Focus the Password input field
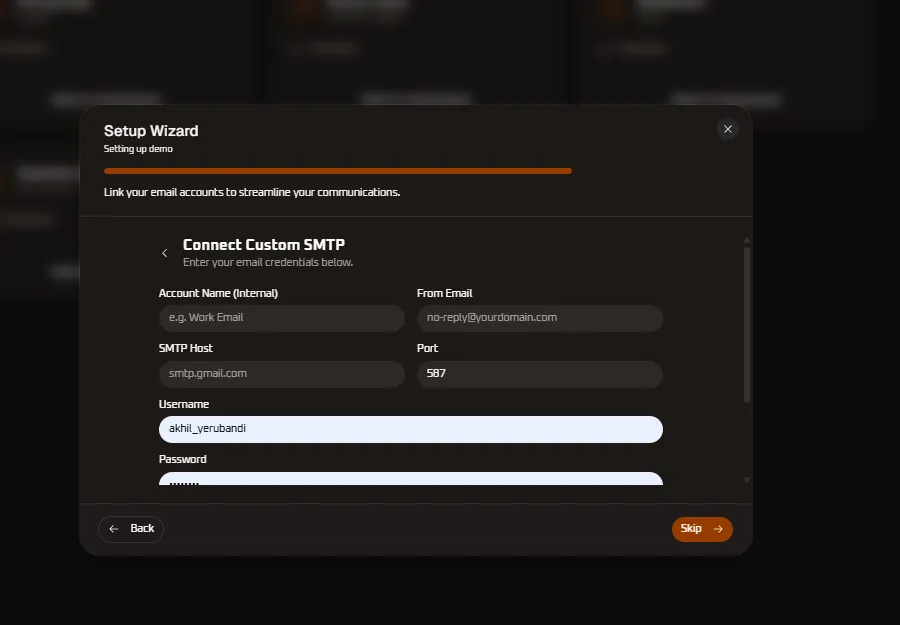Viewport: 900px width, 625px height. tap(411, 479)
